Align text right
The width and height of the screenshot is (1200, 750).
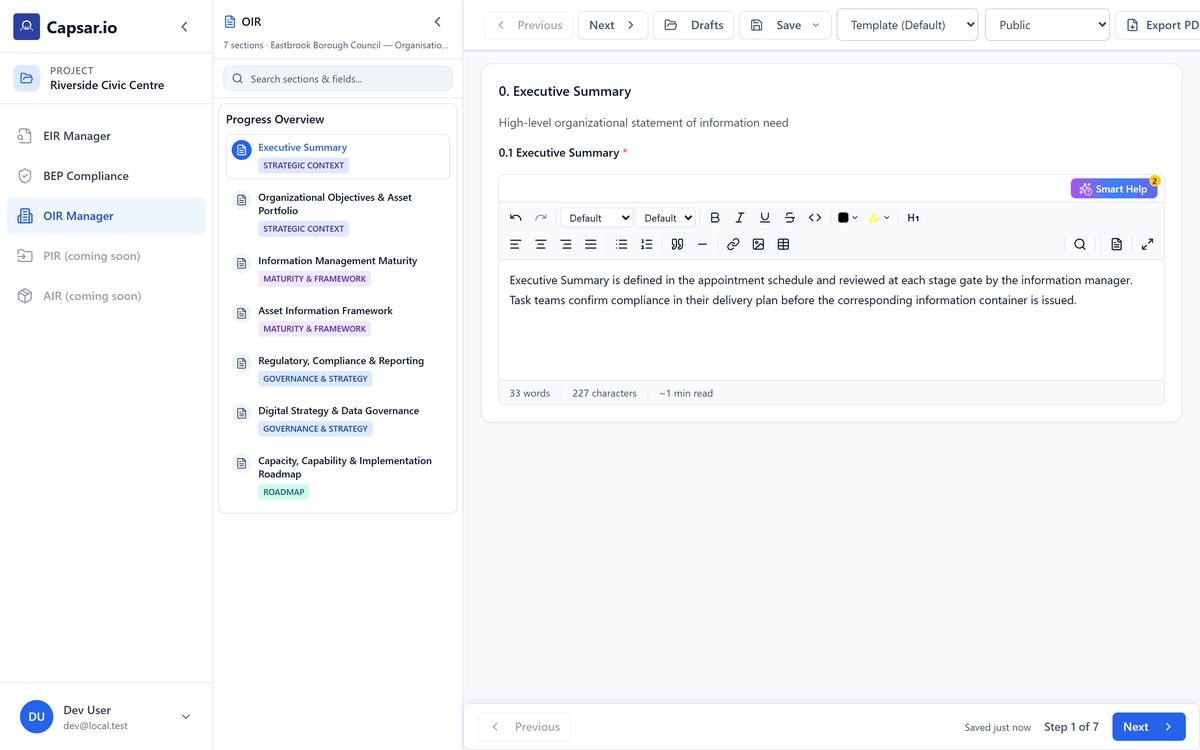point(566,244)
